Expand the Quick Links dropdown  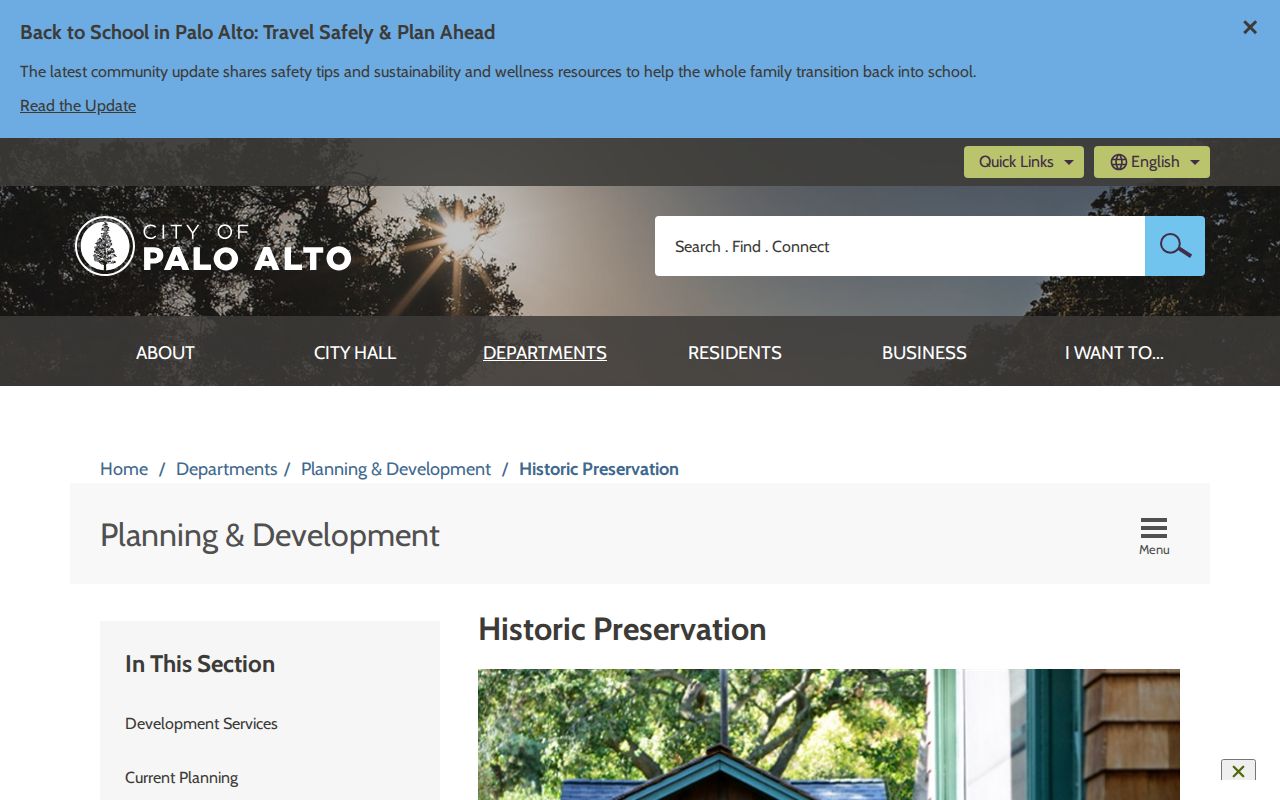pos(1024,162)
